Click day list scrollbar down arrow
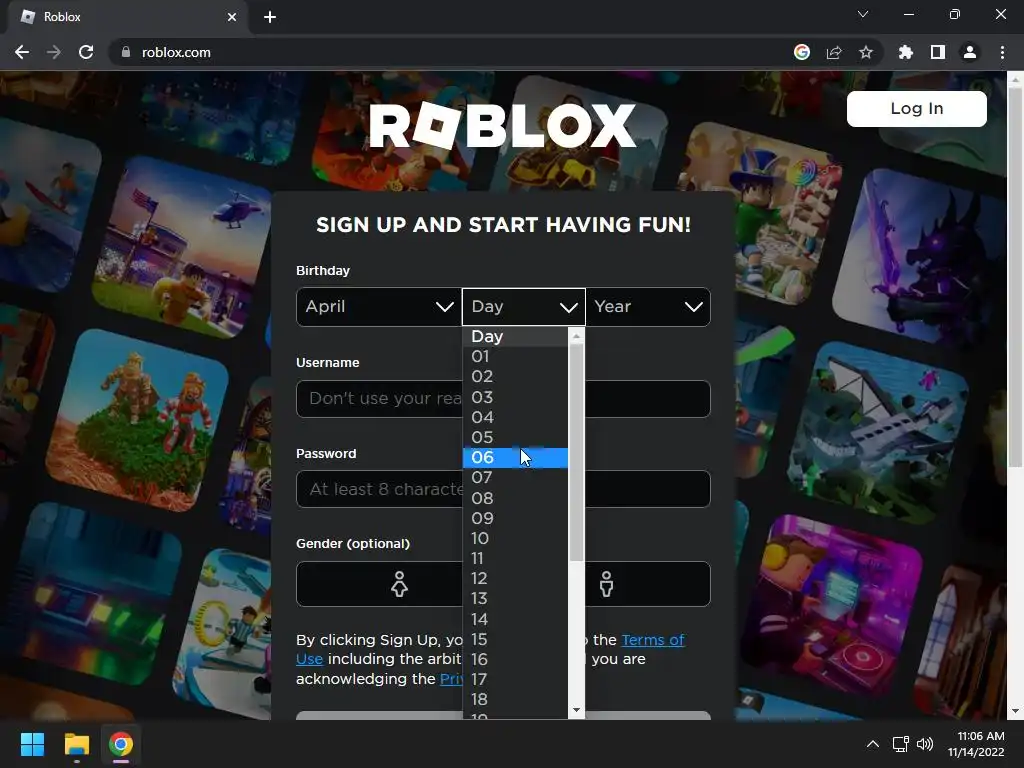The width and height of the screenshot is (1024, 768). coord(576,710)
